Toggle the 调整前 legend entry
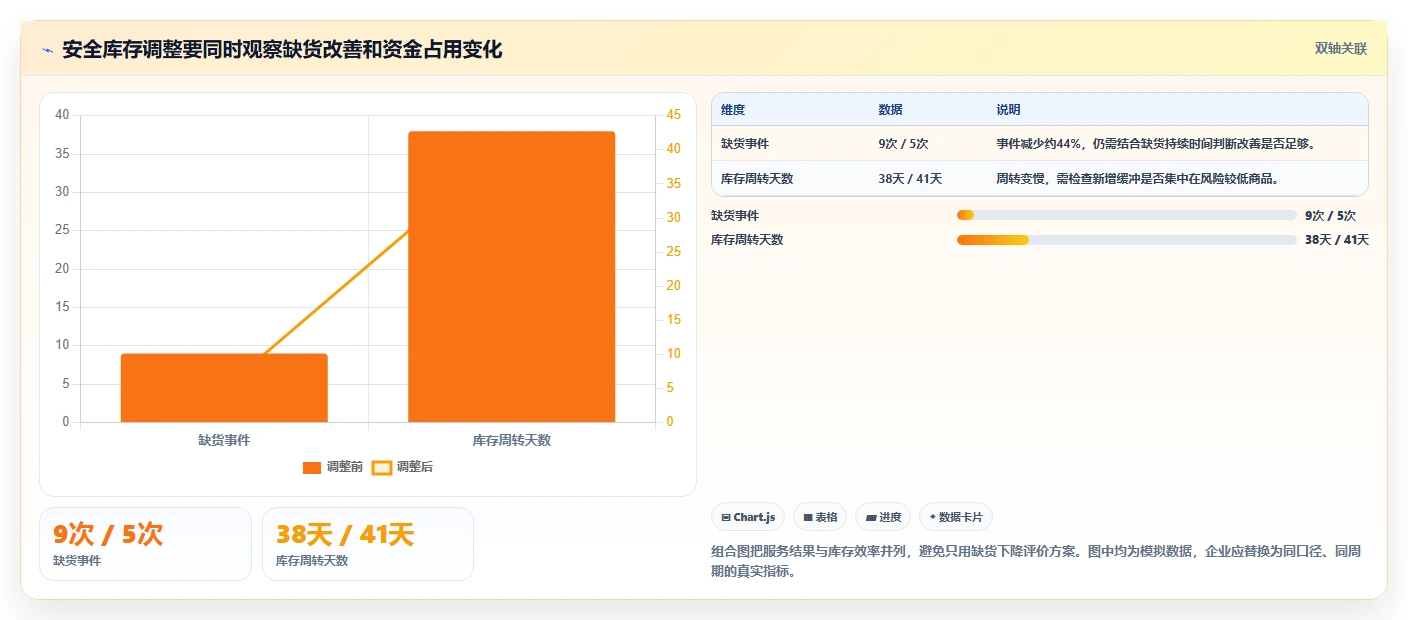Screen dimensions: 1408x620 click(x=333, y=467)
